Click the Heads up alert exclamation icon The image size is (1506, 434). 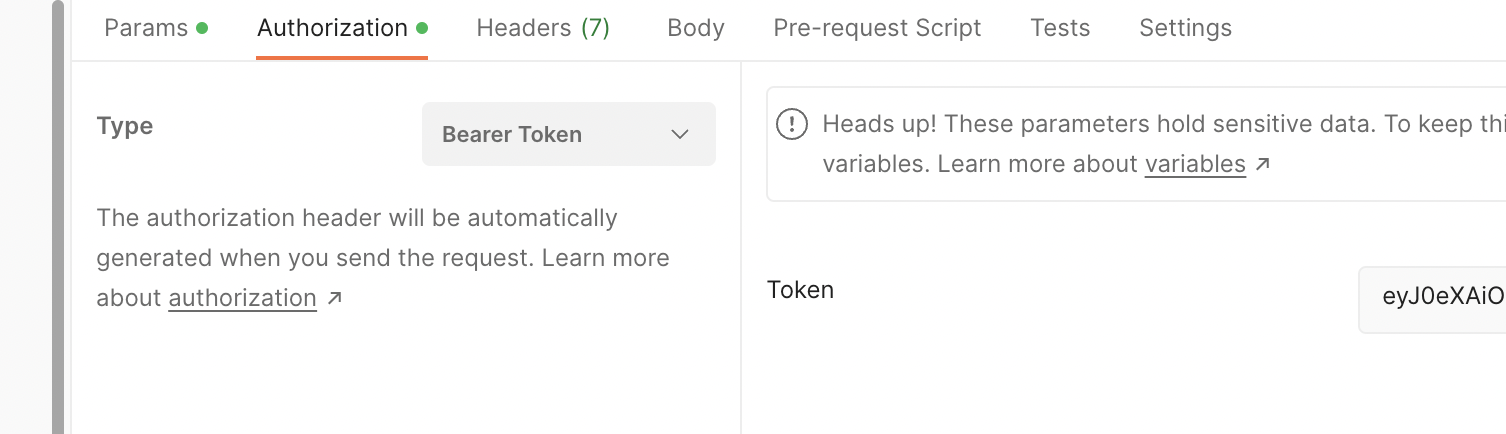click(792, 125)
